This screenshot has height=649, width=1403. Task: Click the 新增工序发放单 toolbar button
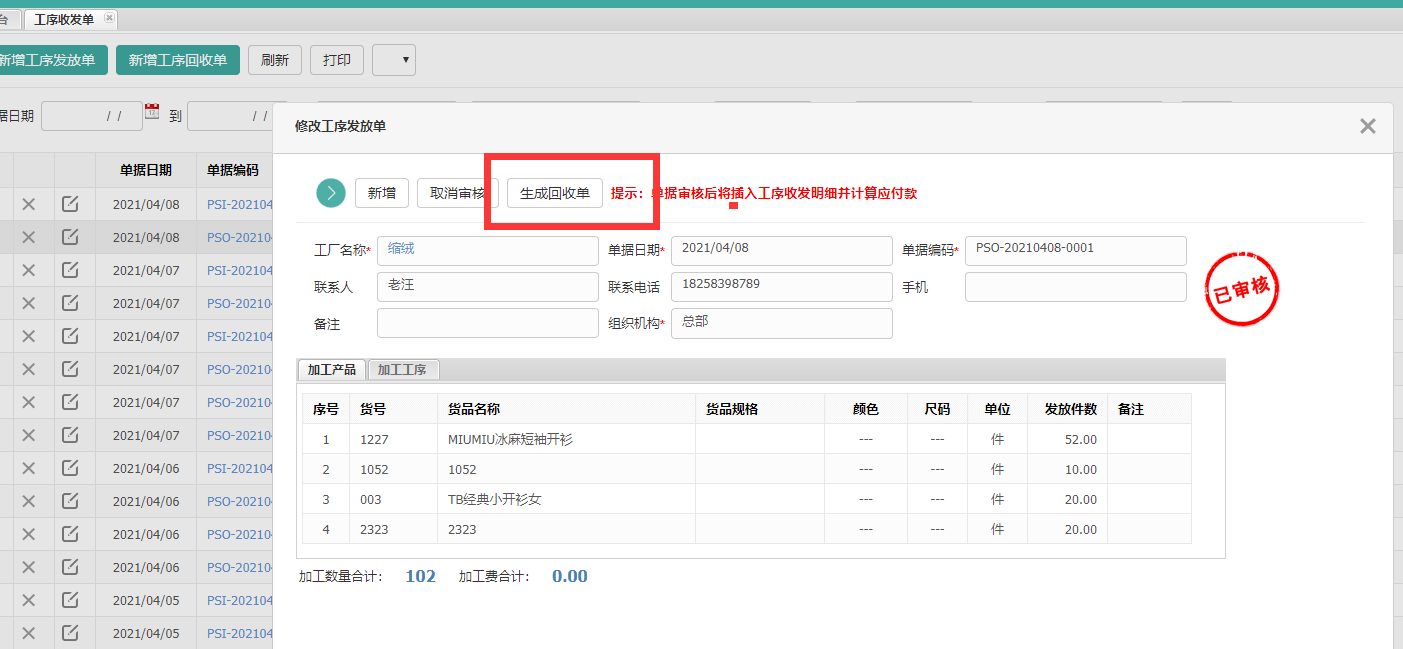48,60
